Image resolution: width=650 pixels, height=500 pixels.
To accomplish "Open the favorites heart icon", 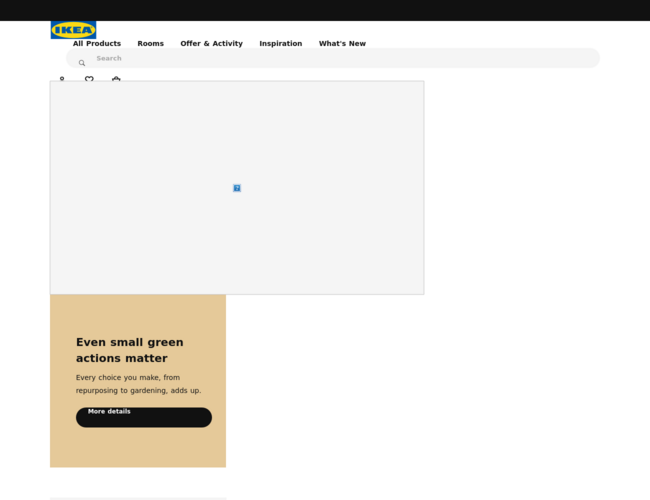I will coord(89,78).
